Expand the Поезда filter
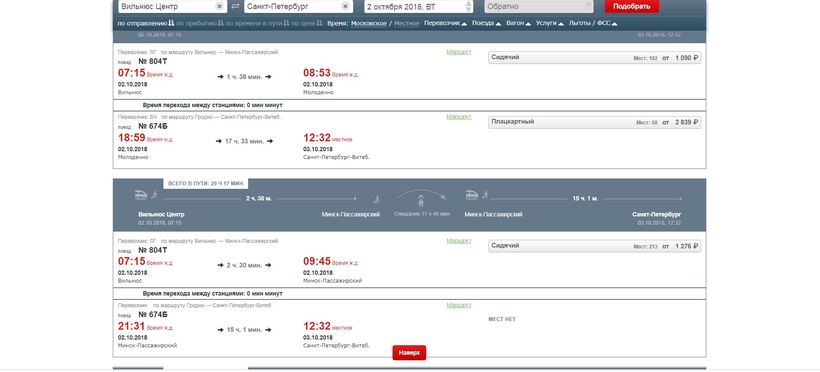This screenshot has height=372, width=820. [486, 24]
